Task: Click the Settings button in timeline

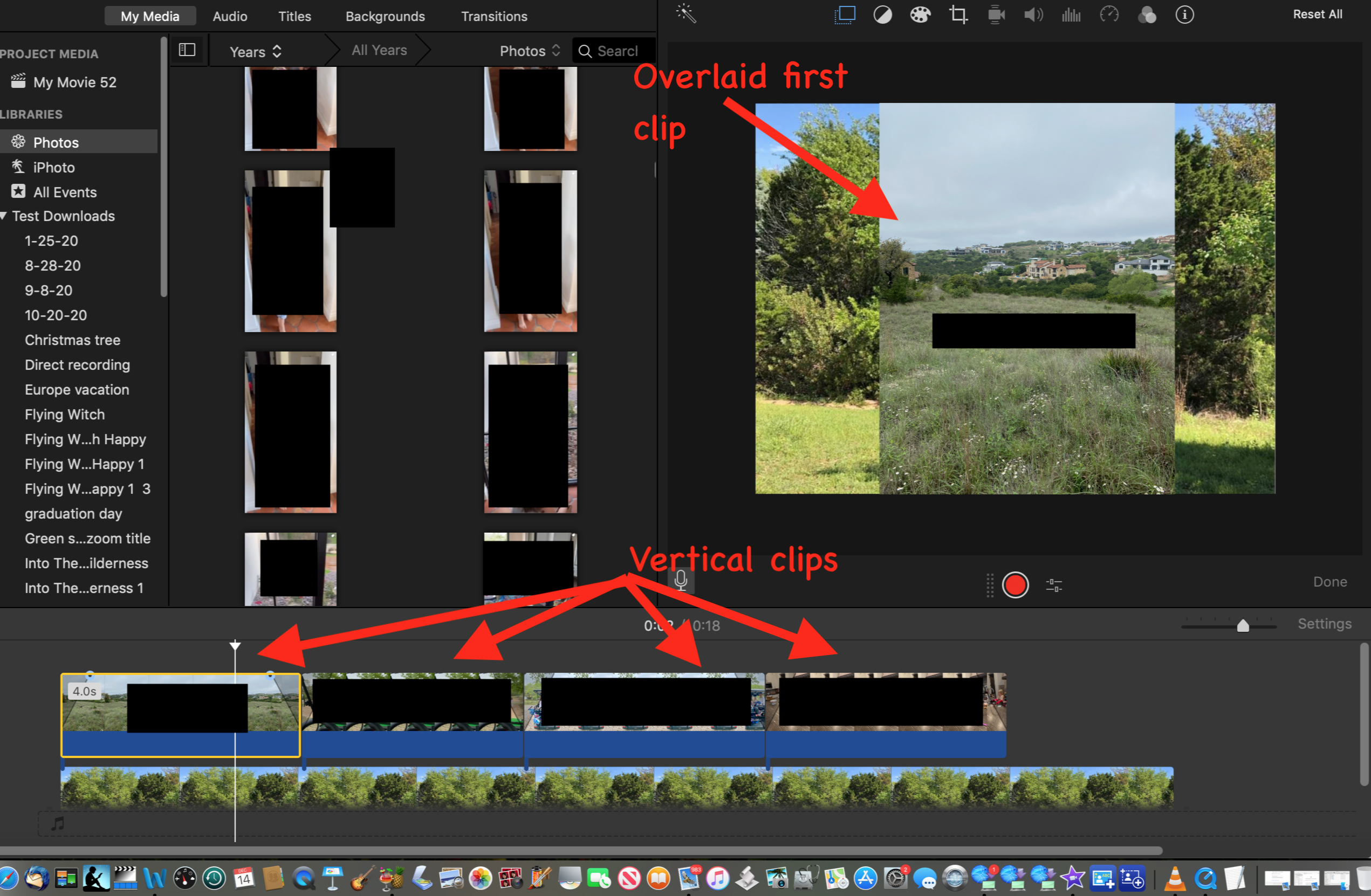Action: click(1326, 624)
